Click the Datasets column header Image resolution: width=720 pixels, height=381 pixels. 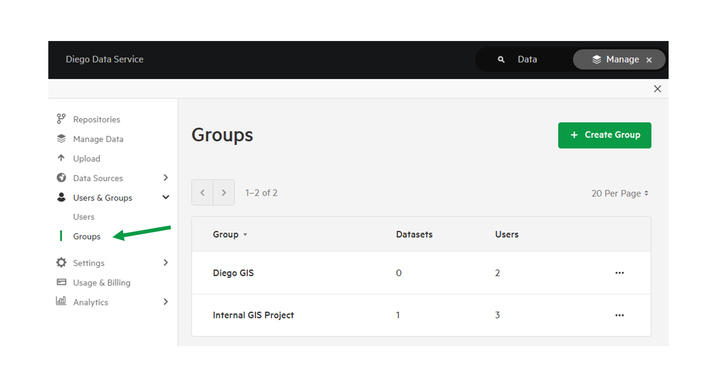click(x=414, y=235)
